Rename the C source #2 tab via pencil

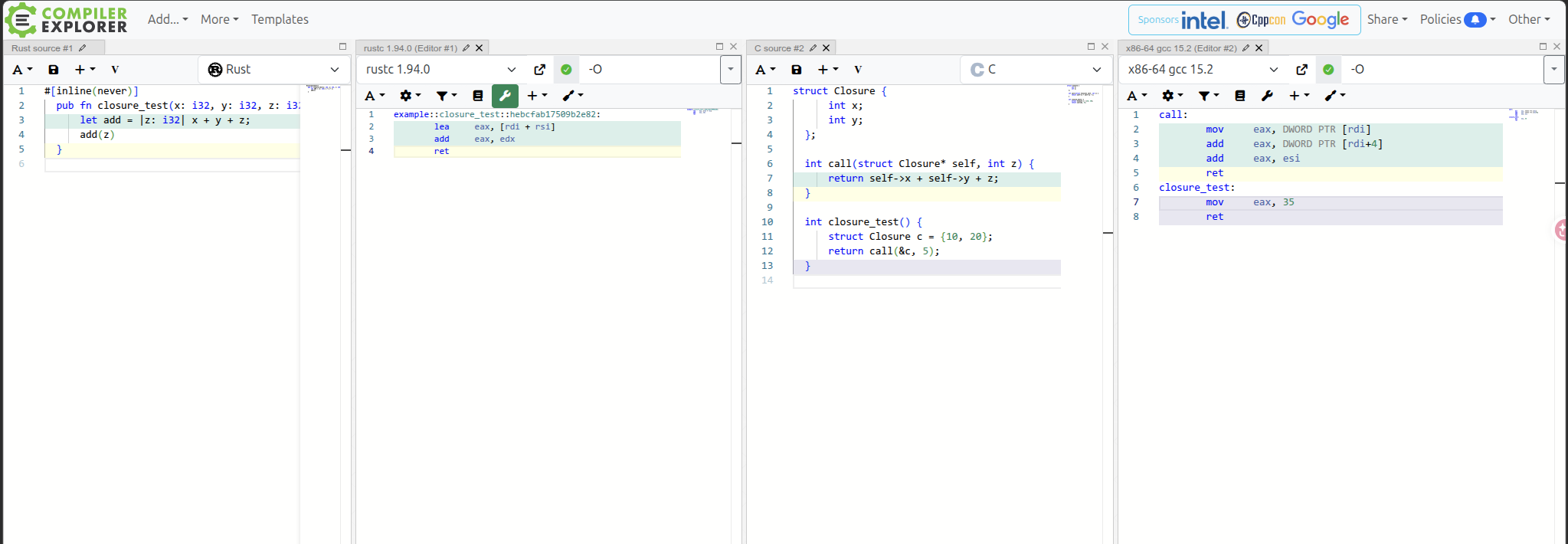[813, 48]
